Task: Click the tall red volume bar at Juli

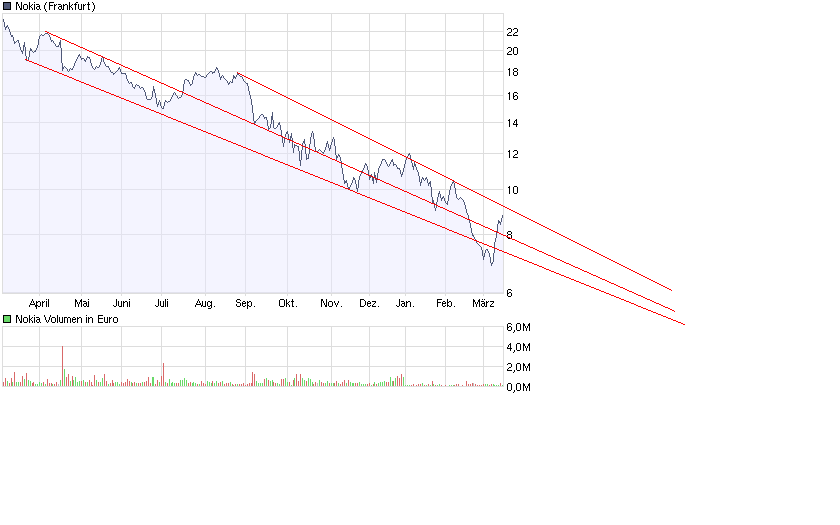Action: click(163, 374)
